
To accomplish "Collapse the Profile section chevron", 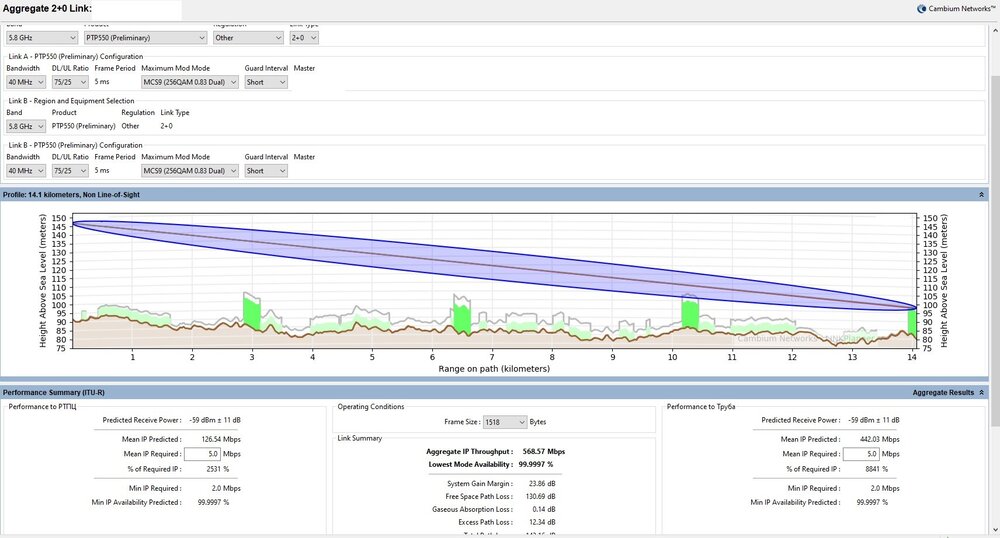I will coord(981,195).
